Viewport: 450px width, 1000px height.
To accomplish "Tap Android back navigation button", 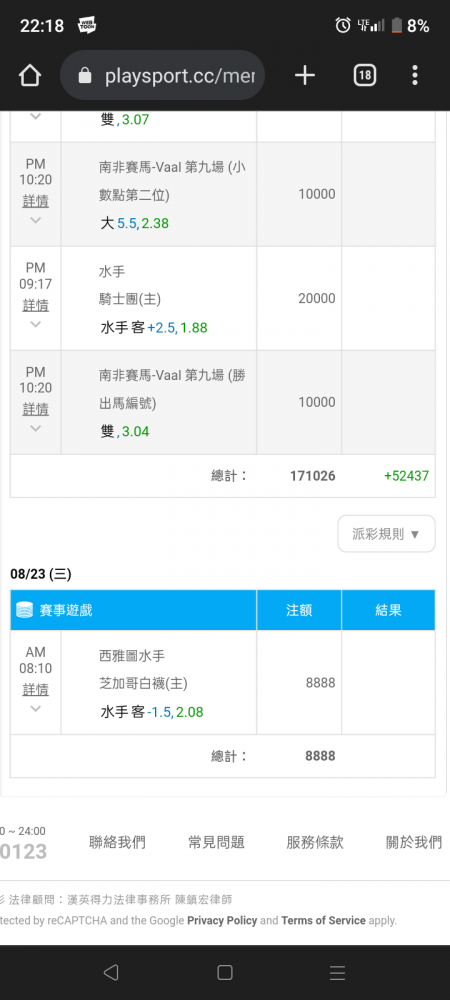I will (111, 972).
